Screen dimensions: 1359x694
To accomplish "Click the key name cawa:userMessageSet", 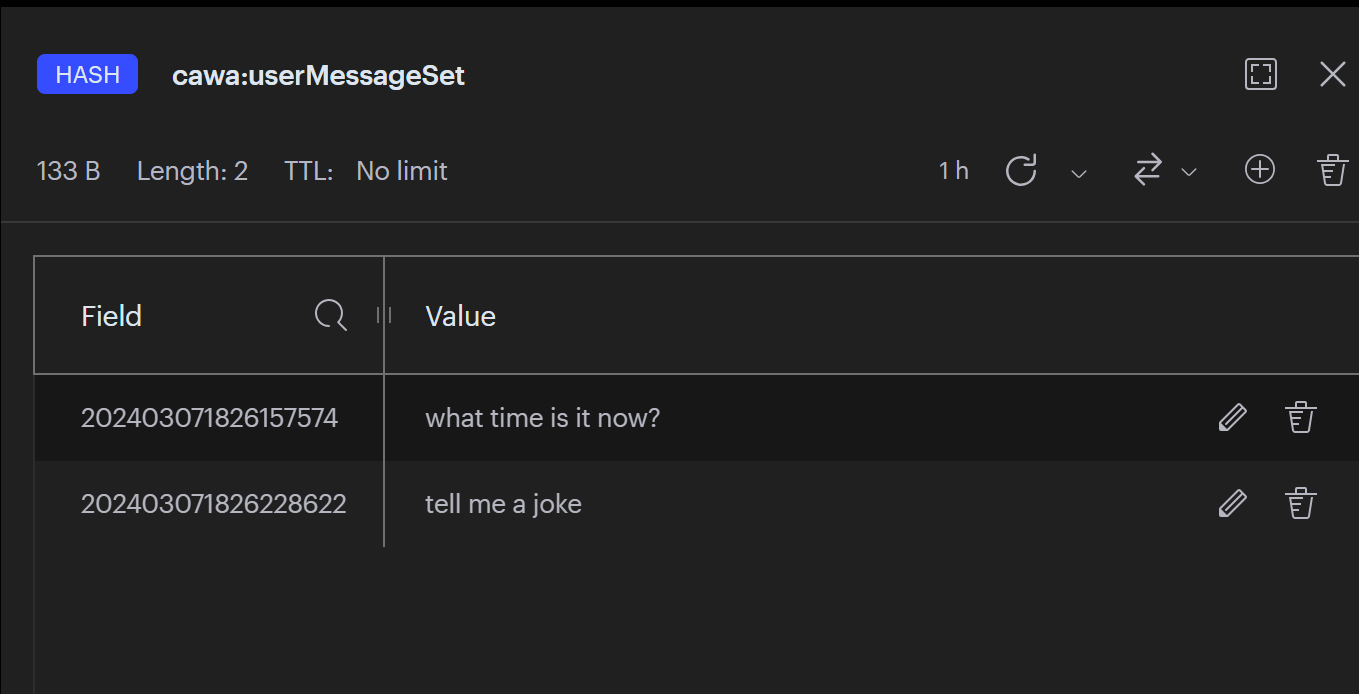I will pos(318,76).
